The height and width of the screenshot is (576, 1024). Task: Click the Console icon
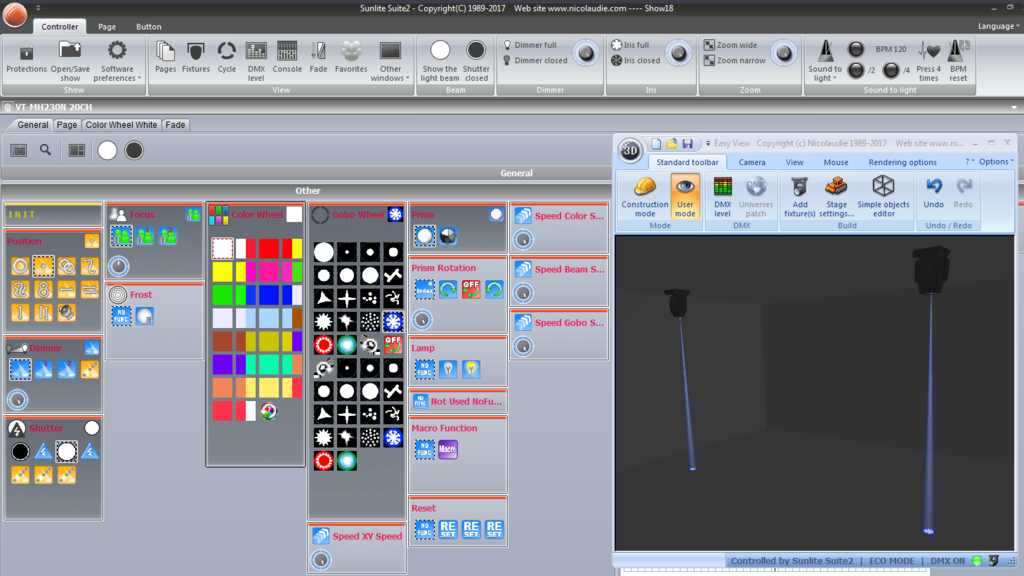coord(287,57)
